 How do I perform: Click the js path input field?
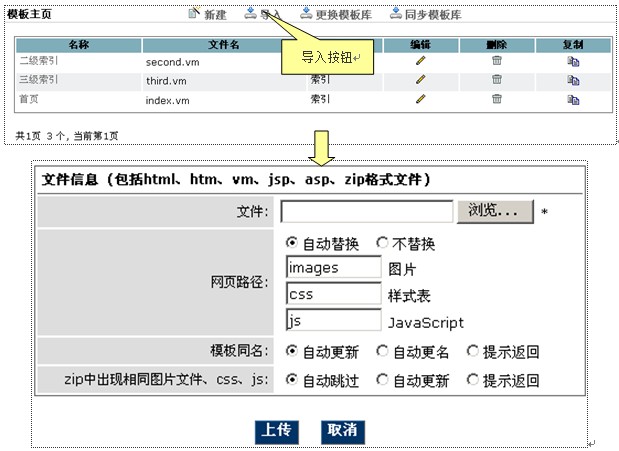pyautogui.click(x=334, y=320)
